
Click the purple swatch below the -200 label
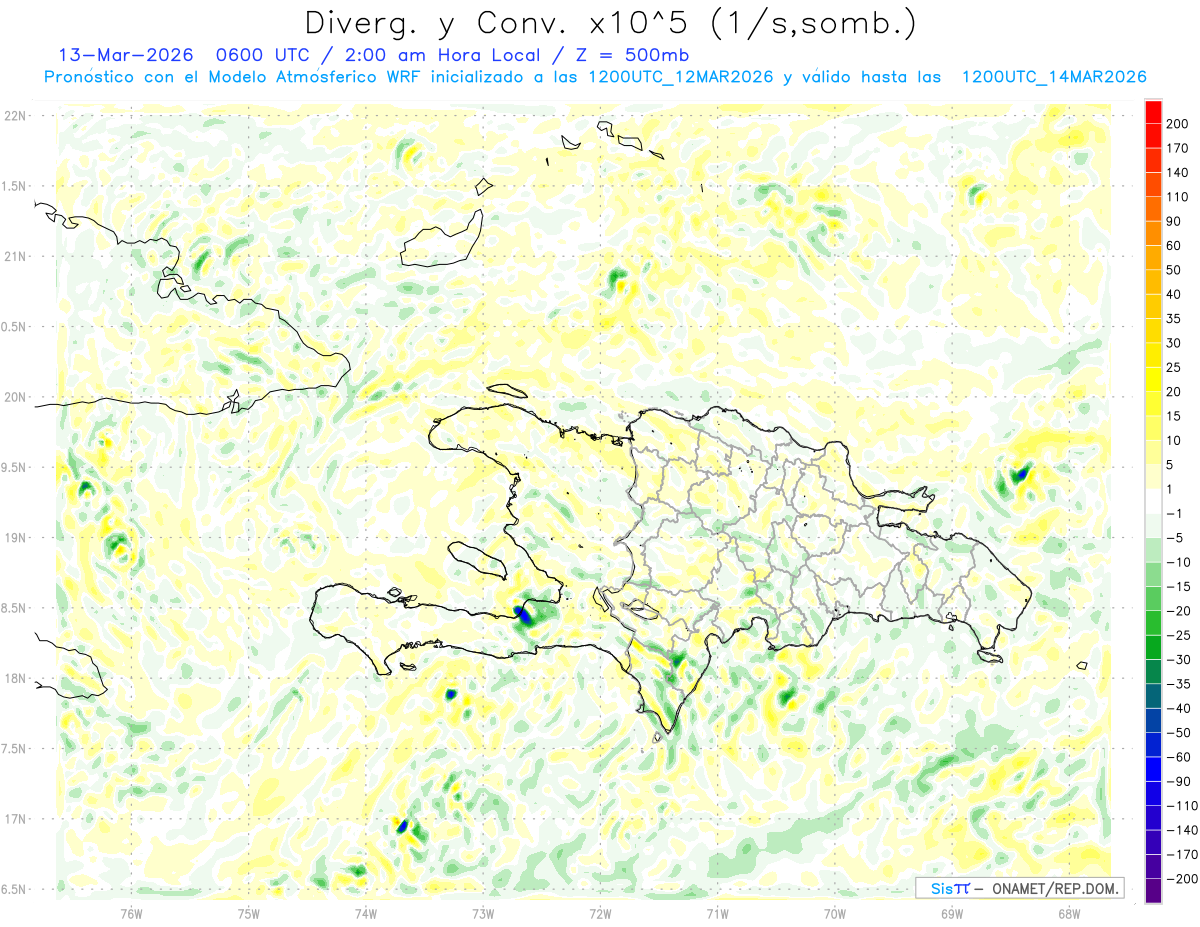point(1153,892)
